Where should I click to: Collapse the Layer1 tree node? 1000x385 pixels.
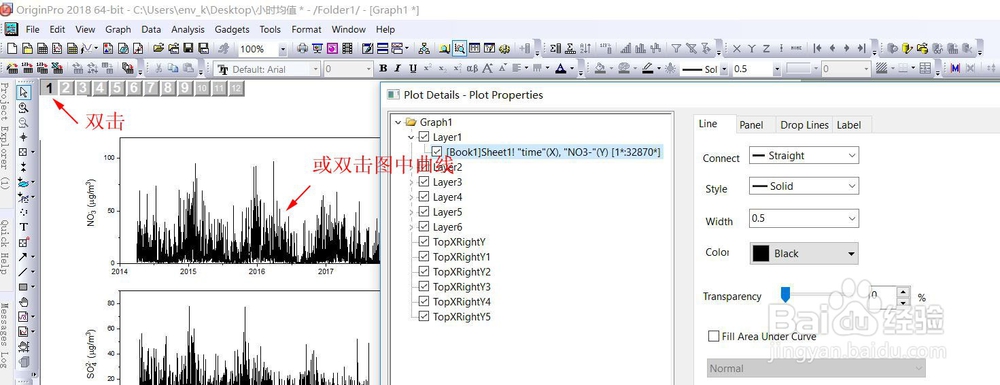(x=411, y=137)
